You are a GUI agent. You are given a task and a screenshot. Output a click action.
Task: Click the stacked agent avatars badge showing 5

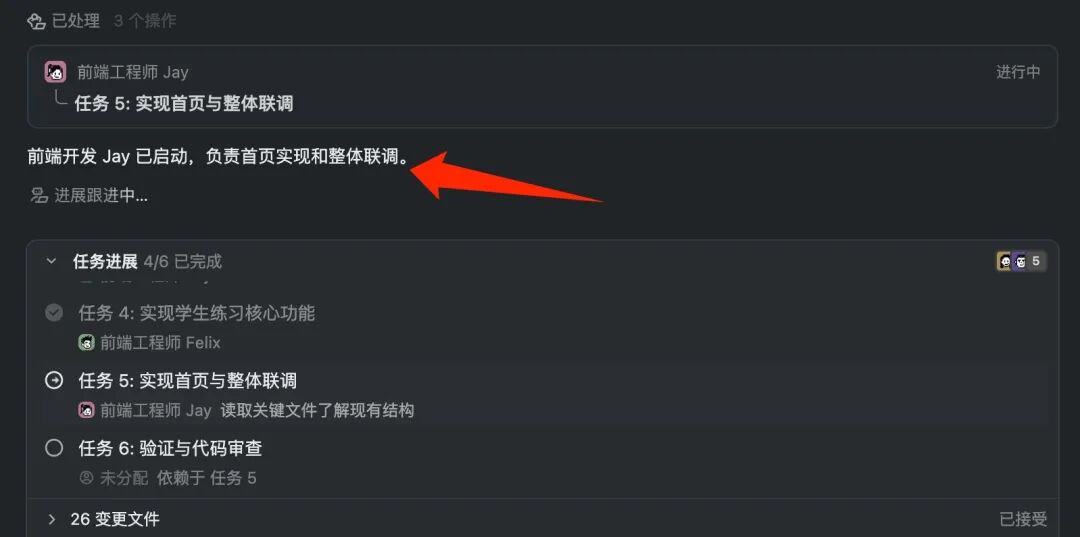1021,262
